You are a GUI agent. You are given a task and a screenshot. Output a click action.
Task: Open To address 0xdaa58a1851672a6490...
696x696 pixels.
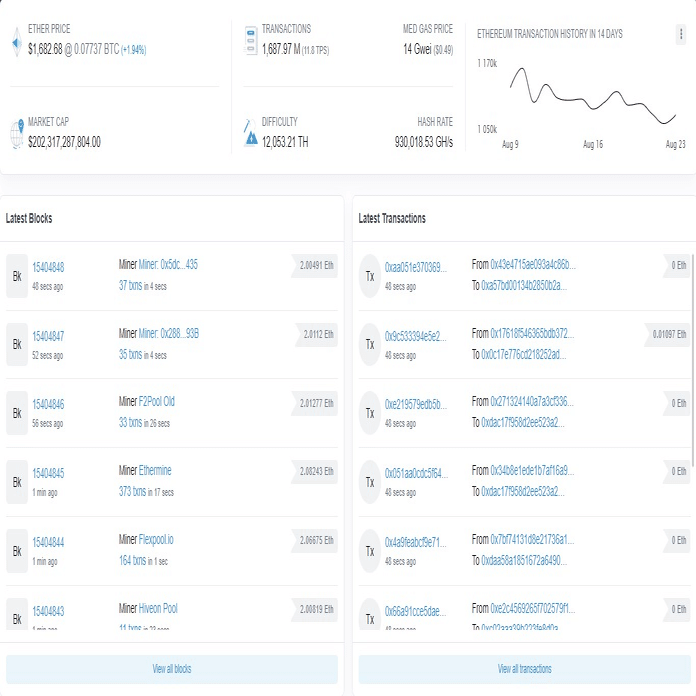tap(524, 560)
